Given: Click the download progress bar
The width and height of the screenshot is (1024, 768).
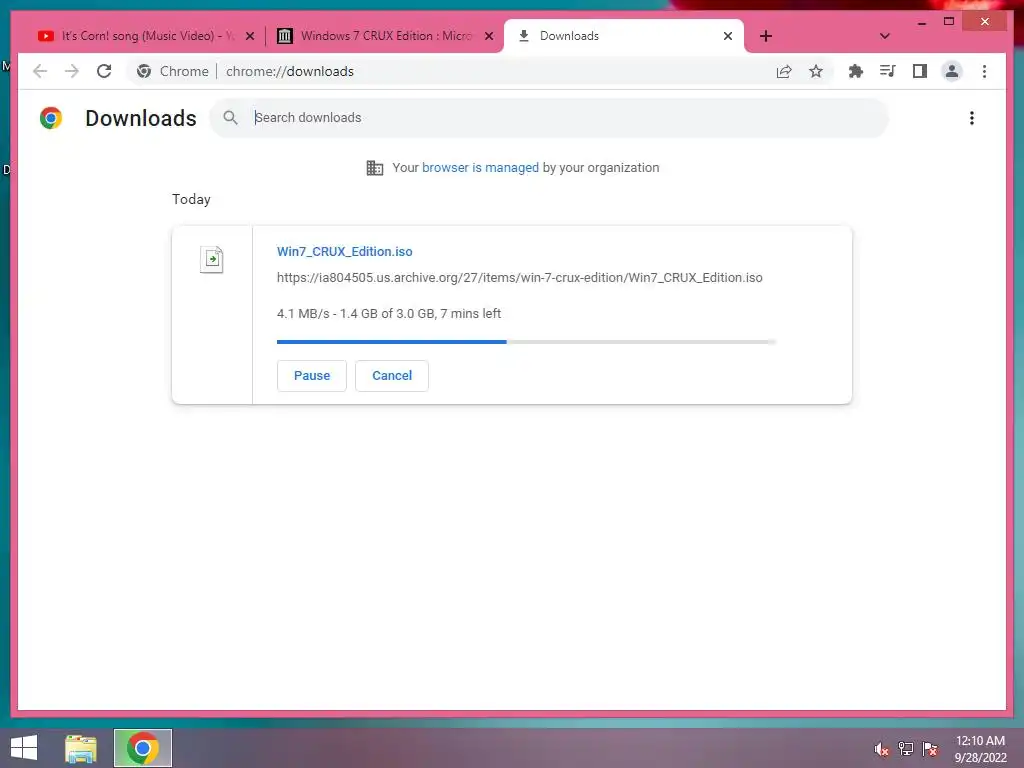Looking at the screenshot, I should 526,342.
